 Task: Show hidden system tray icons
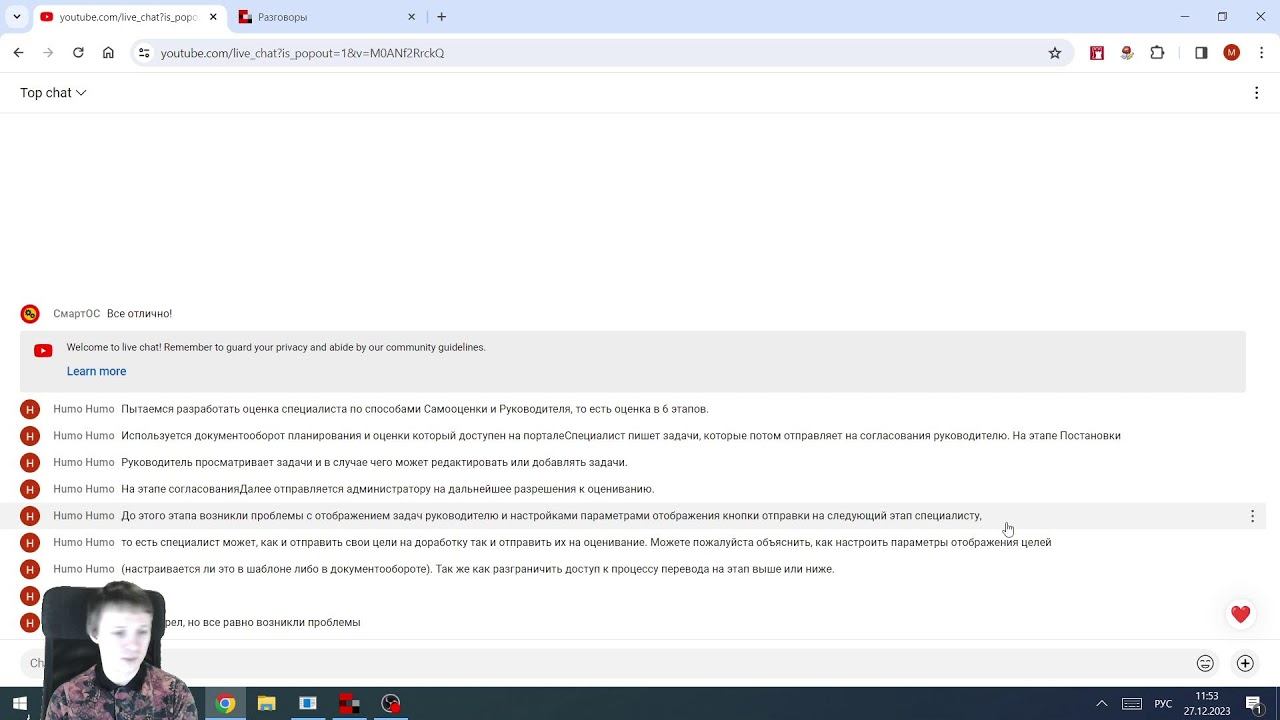pyautogui.click(x=1102, y=703)
